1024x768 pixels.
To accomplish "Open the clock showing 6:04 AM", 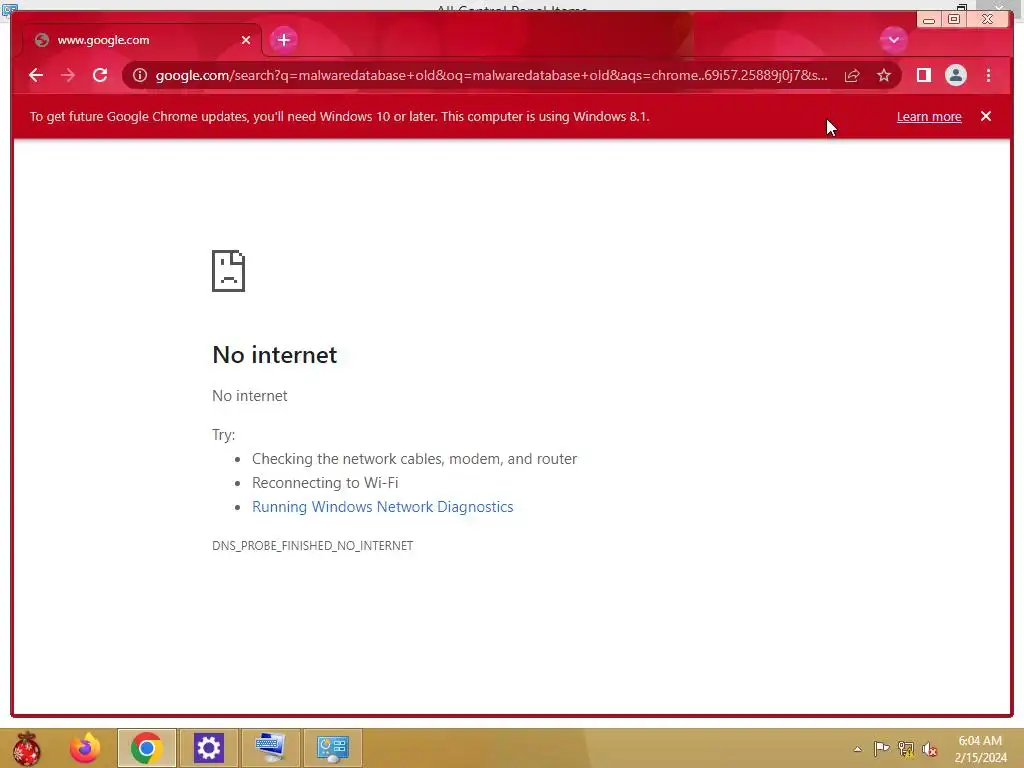I will tap(980, 749).
